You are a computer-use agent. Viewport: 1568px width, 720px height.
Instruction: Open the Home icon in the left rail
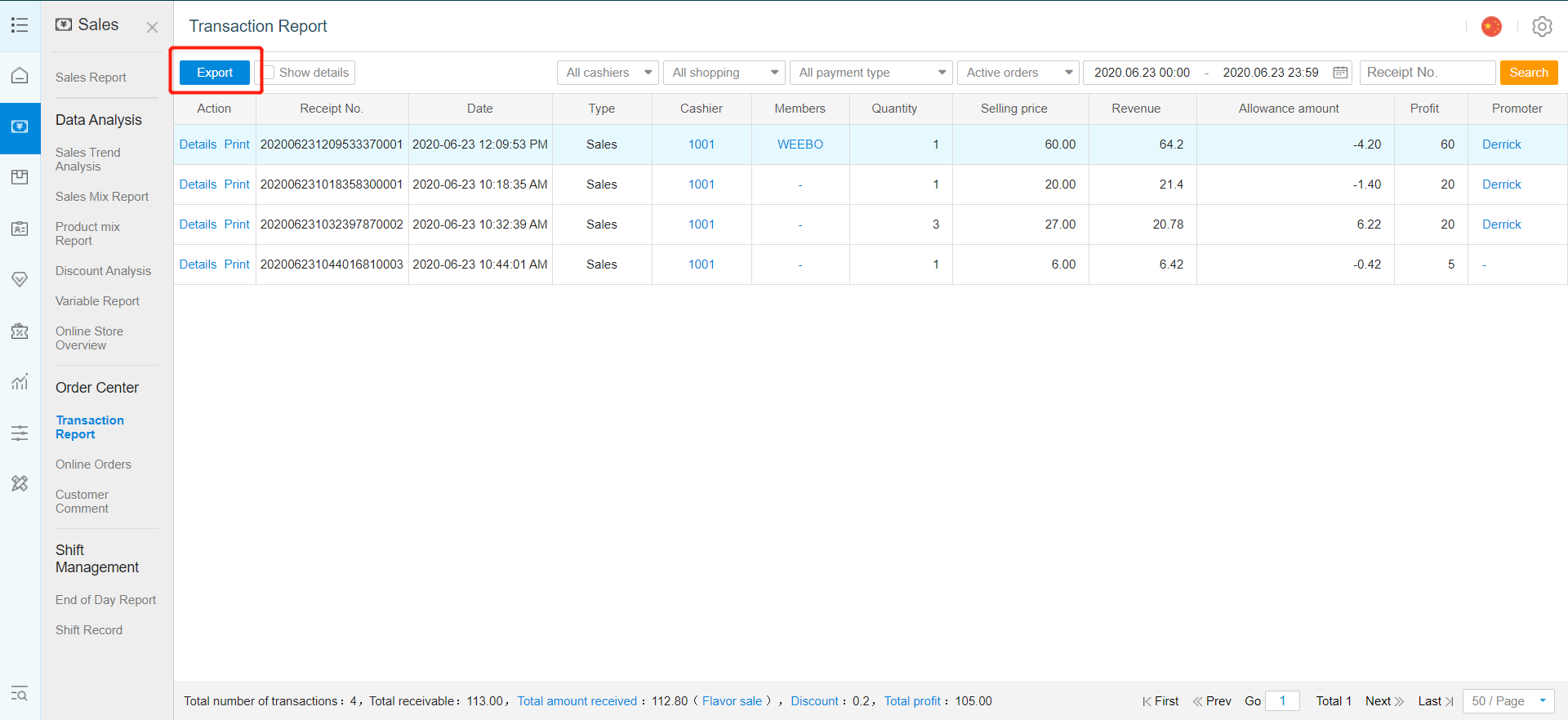tap(20, 76)
